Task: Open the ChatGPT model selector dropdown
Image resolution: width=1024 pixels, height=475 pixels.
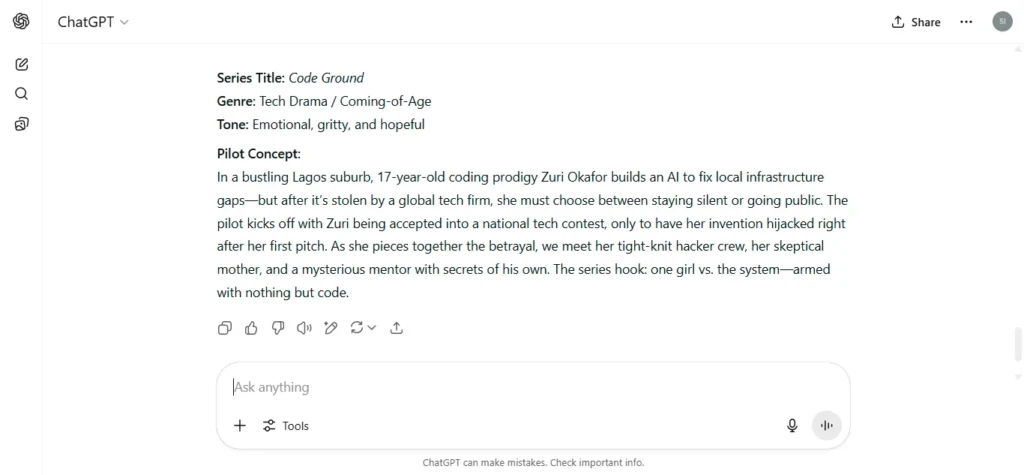Action: click(93, 22)
